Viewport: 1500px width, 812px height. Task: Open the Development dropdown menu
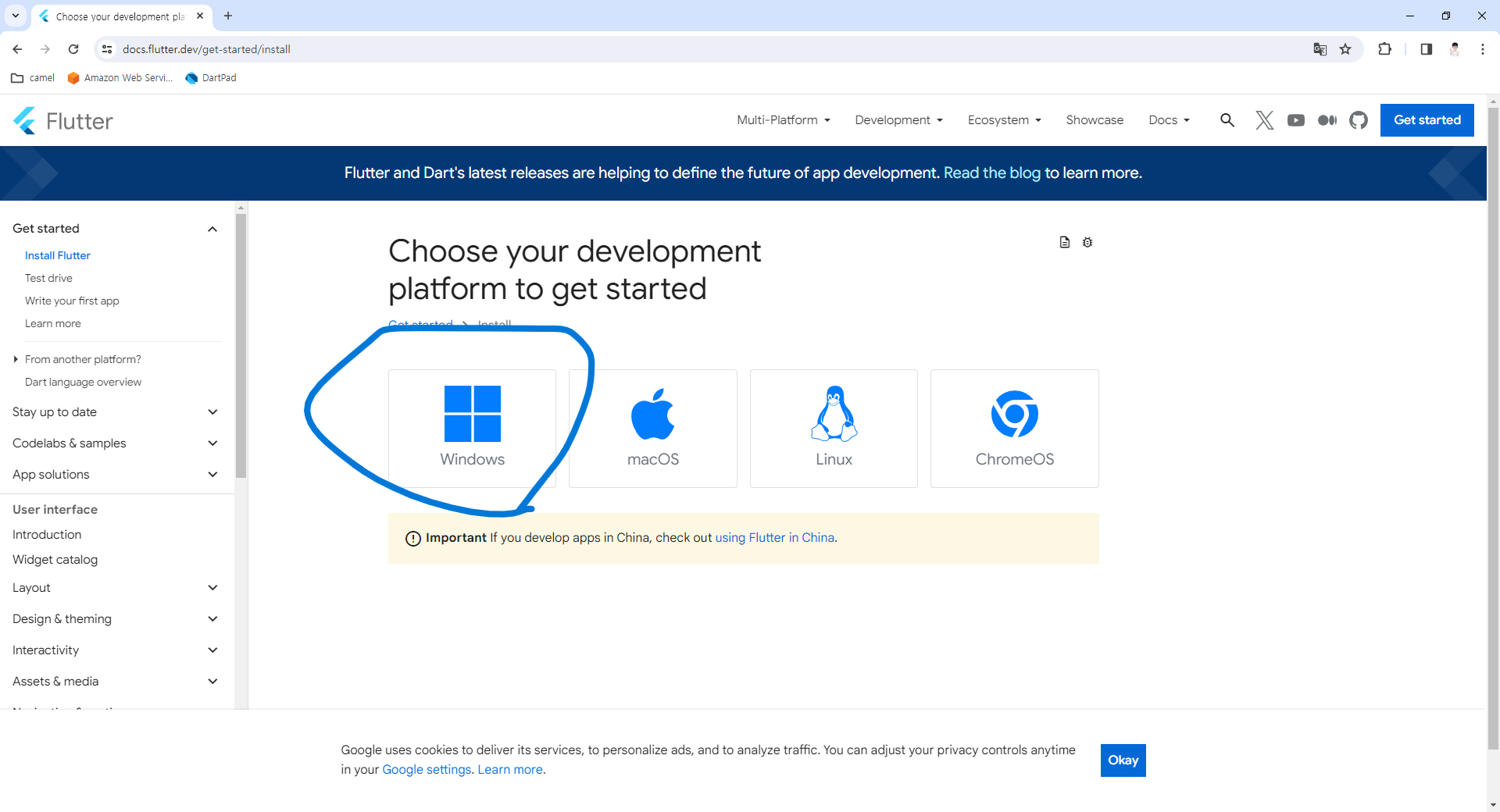coord(899,120)
